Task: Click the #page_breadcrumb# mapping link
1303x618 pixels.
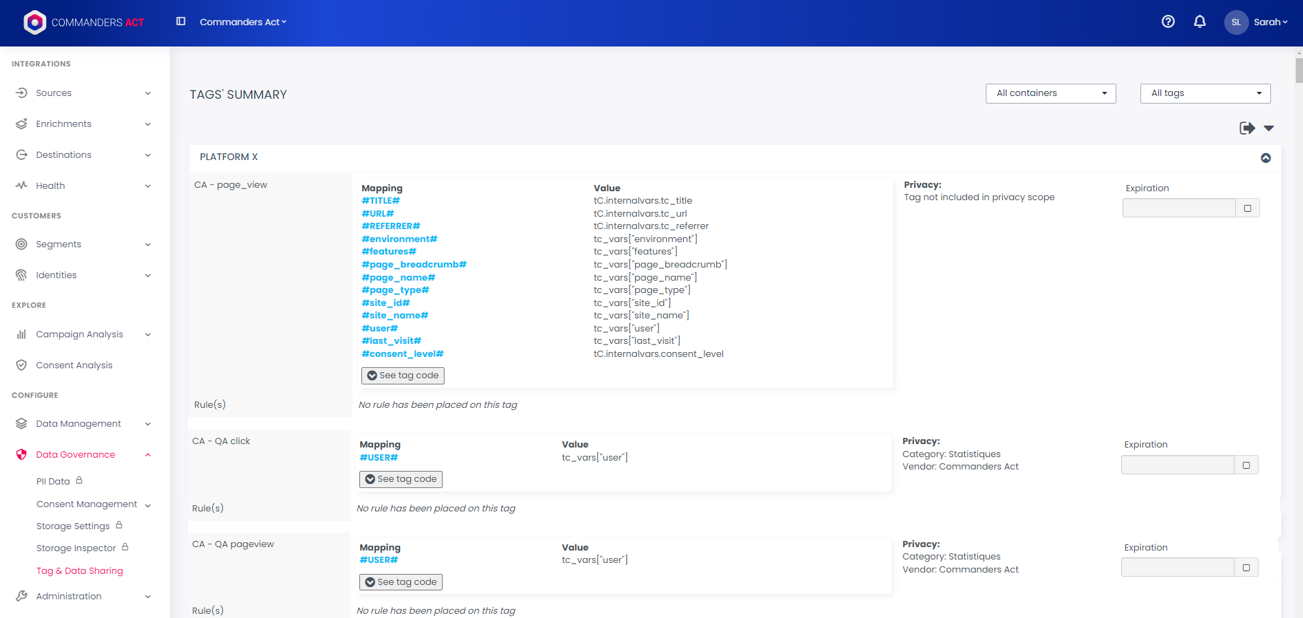Action: tap(414, 265)
